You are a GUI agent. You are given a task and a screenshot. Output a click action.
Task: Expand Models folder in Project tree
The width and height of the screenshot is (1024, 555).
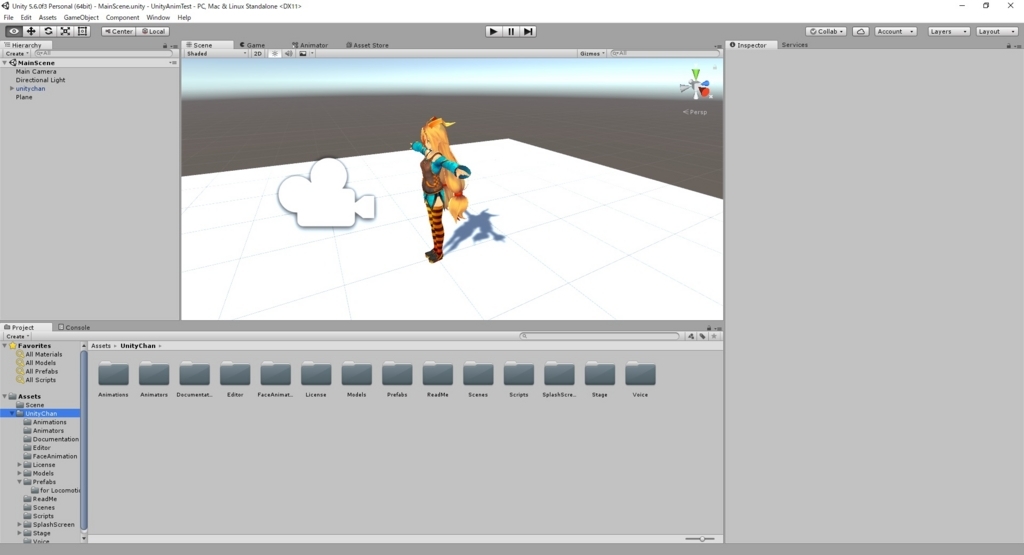[x=20, y=473]
